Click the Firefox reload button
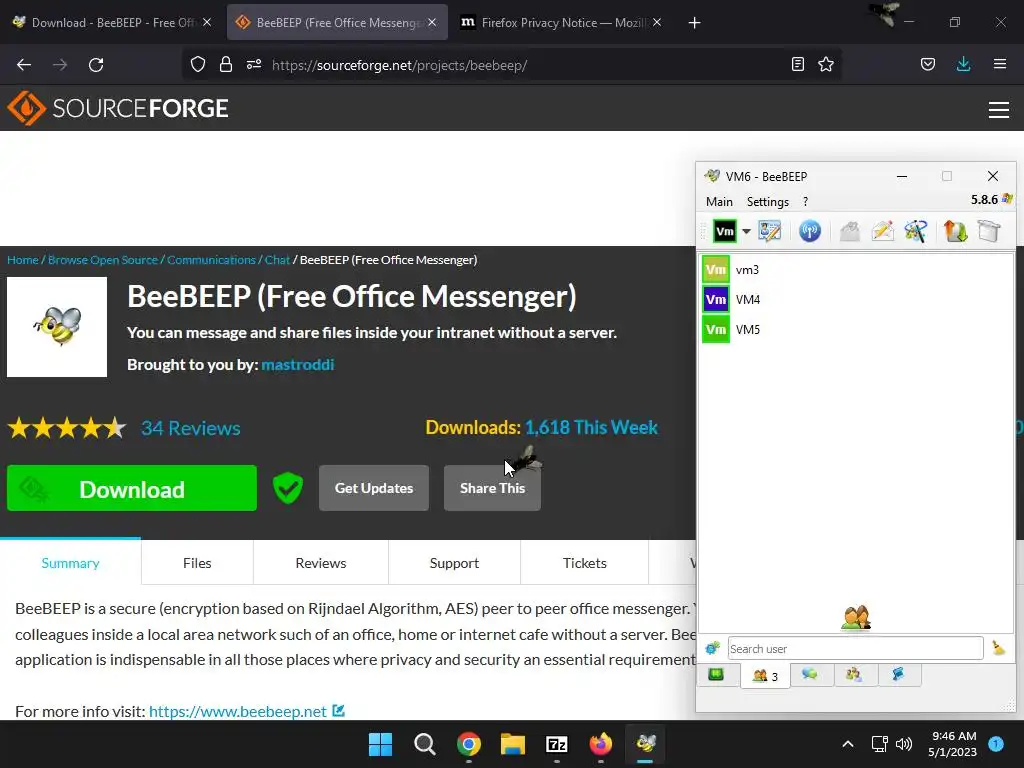Viewport: 1024px width, 768px height. click(x=96, y=65)
